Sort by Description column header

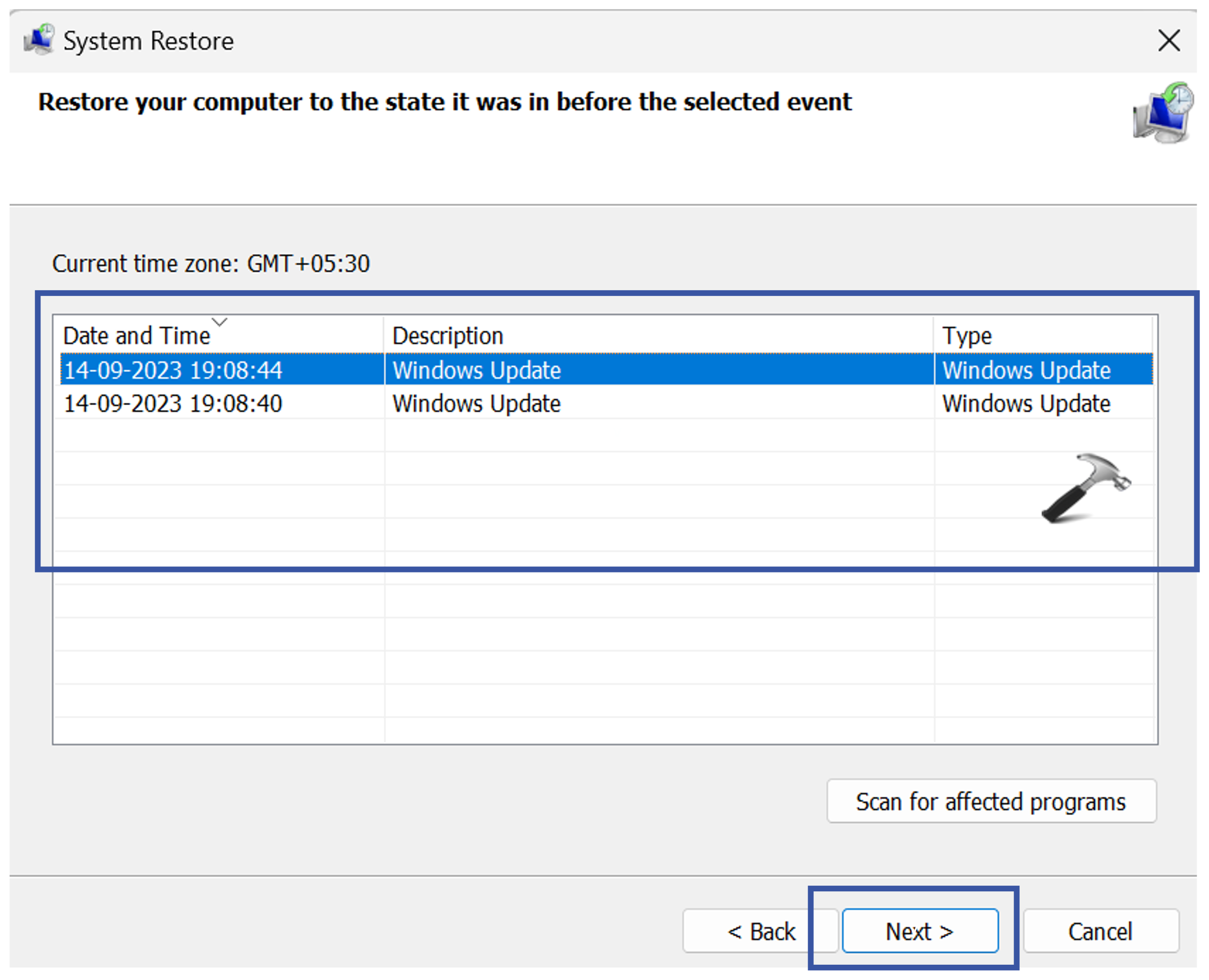click(x=447, y=336)
